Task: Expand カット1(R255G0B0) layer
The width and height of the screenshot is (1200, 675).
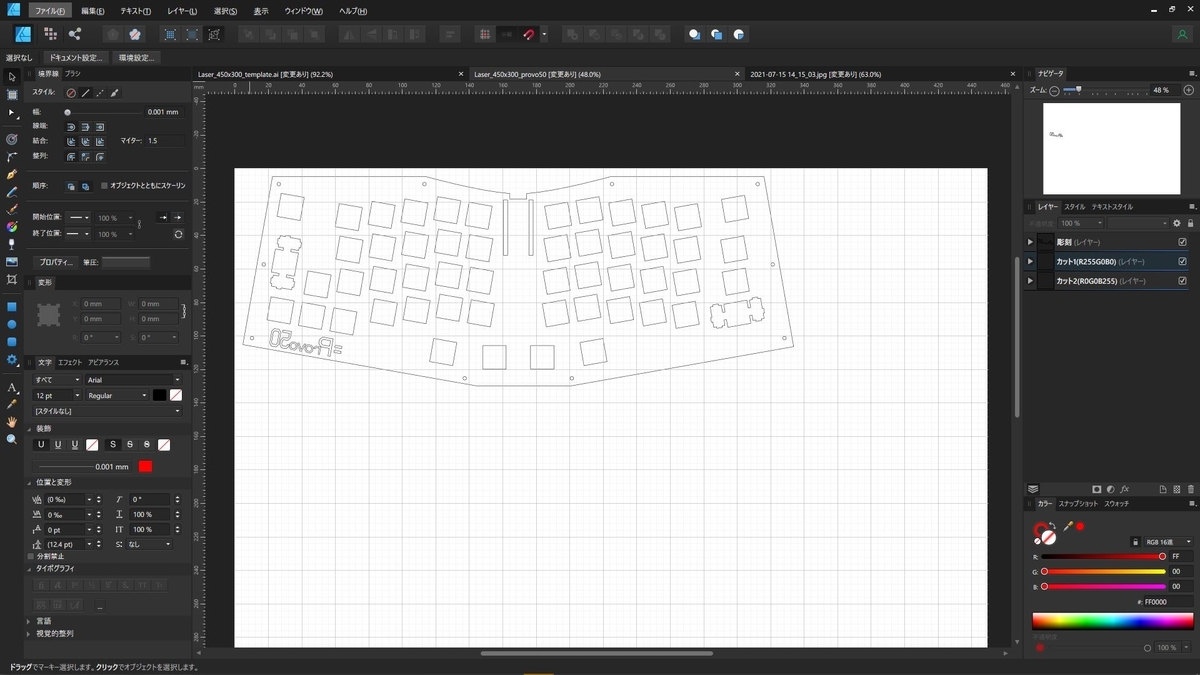Action: click(1030, 262)
